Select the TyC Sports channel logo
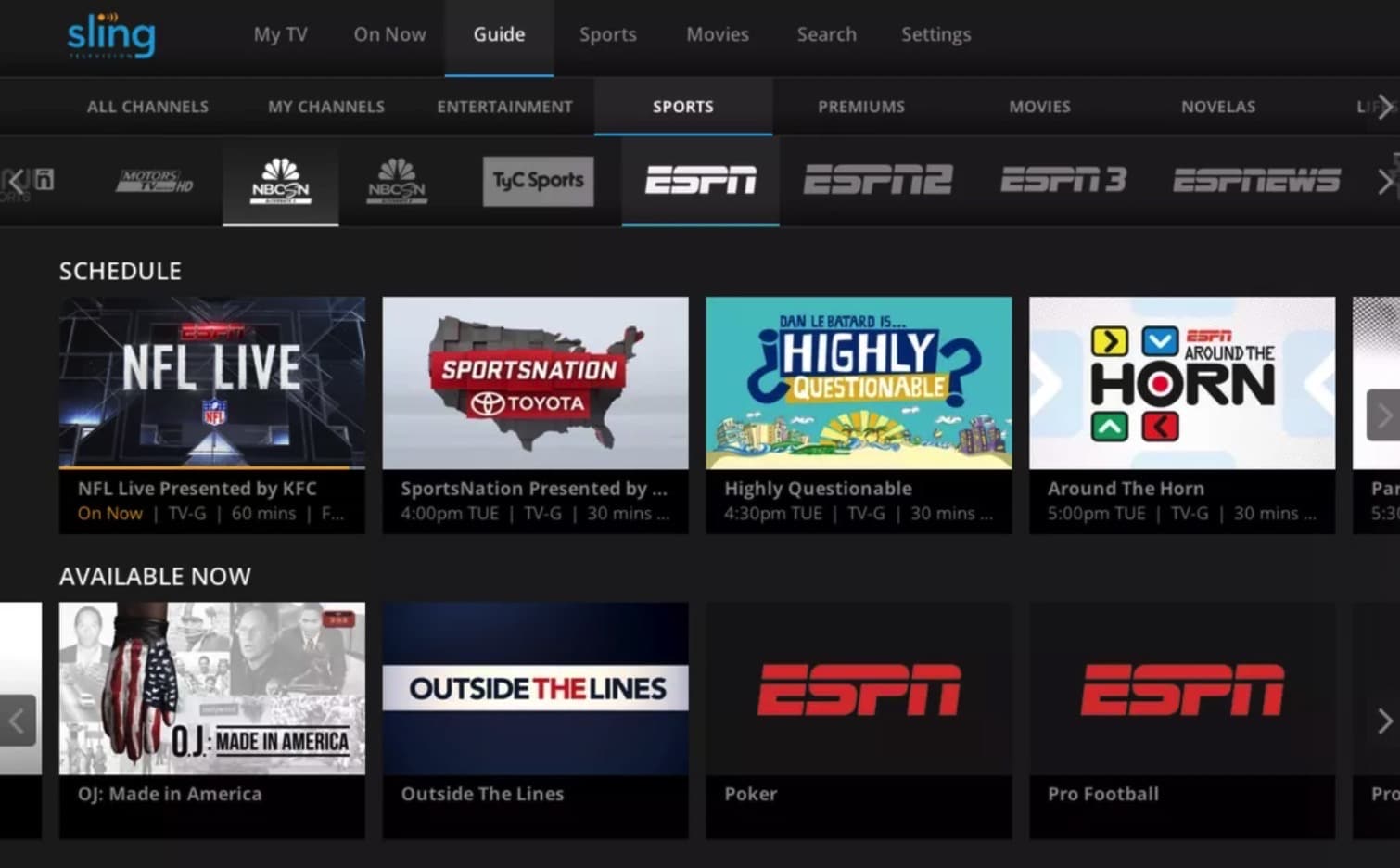This screenshot has width=1400, height=868. [x=538, y=181]
